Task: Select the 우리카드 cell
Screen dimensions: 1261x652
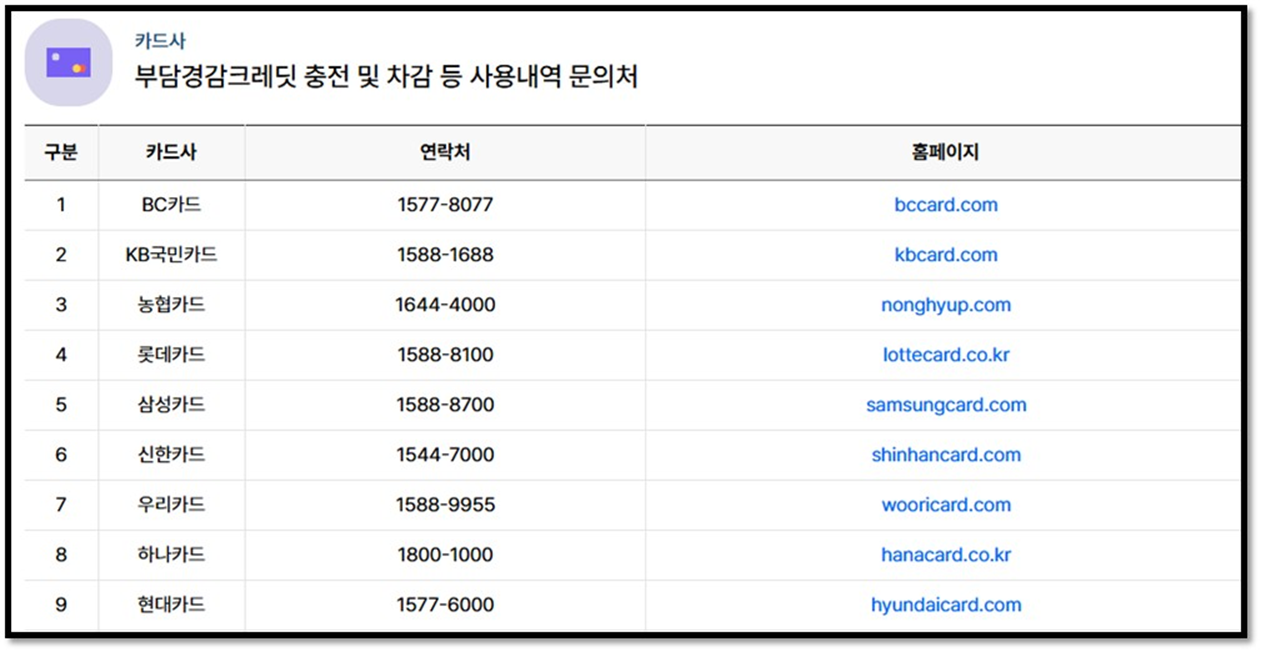Action: [171, 505]
